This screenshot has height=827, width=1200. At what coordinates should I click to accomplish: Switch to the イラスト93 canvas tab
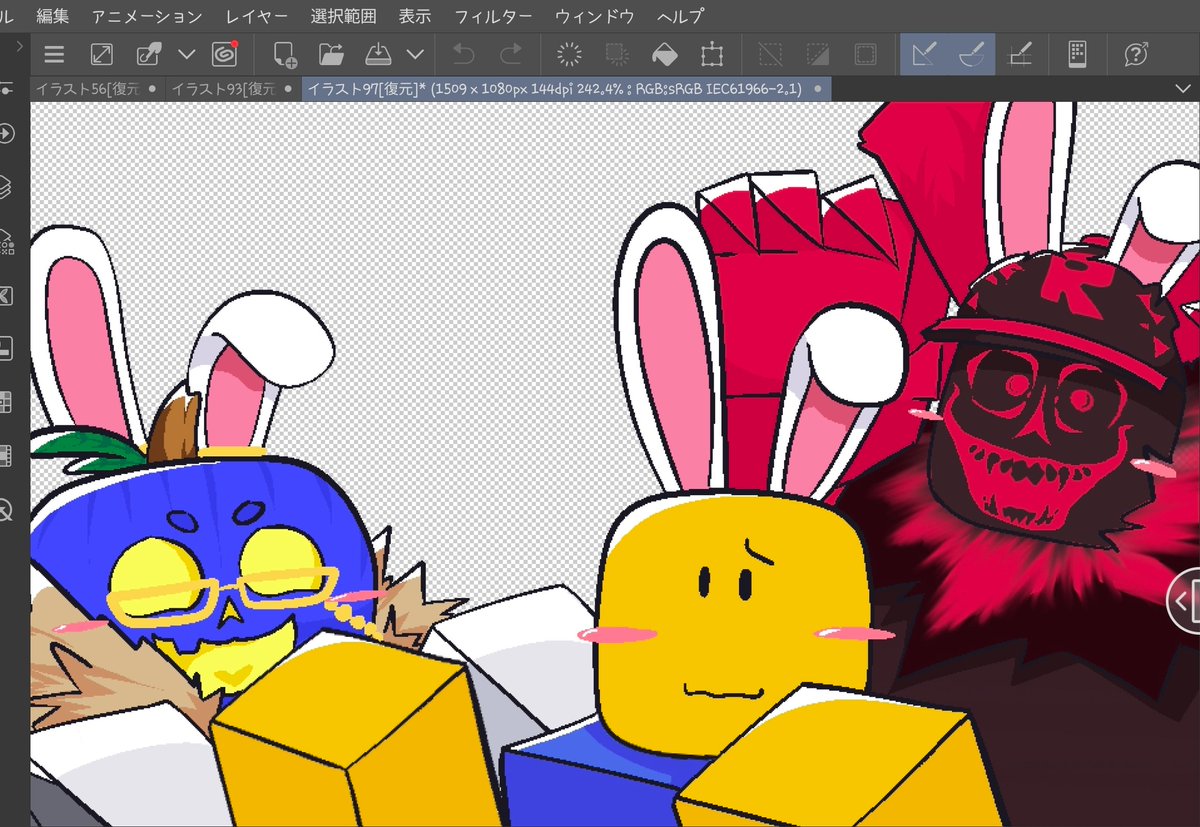pyautogui.click(x=222, y=88)
